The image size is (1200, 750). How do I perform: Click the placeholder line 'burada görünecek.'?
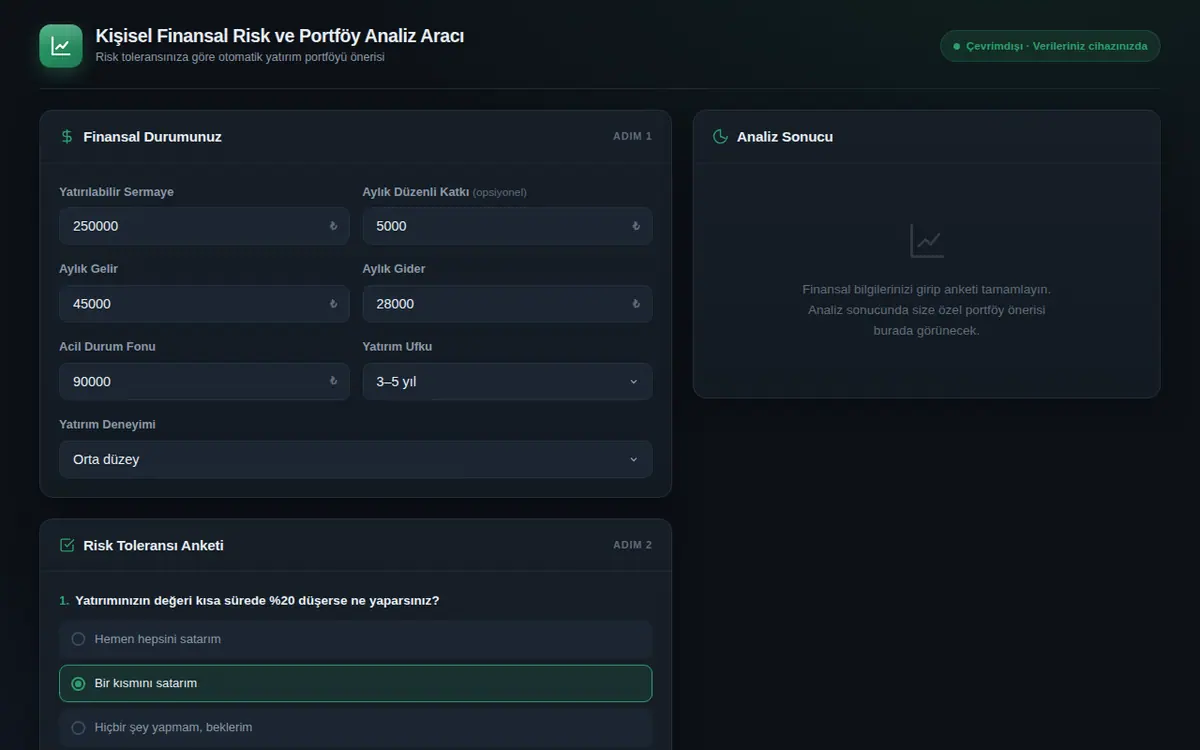[927, 331]
